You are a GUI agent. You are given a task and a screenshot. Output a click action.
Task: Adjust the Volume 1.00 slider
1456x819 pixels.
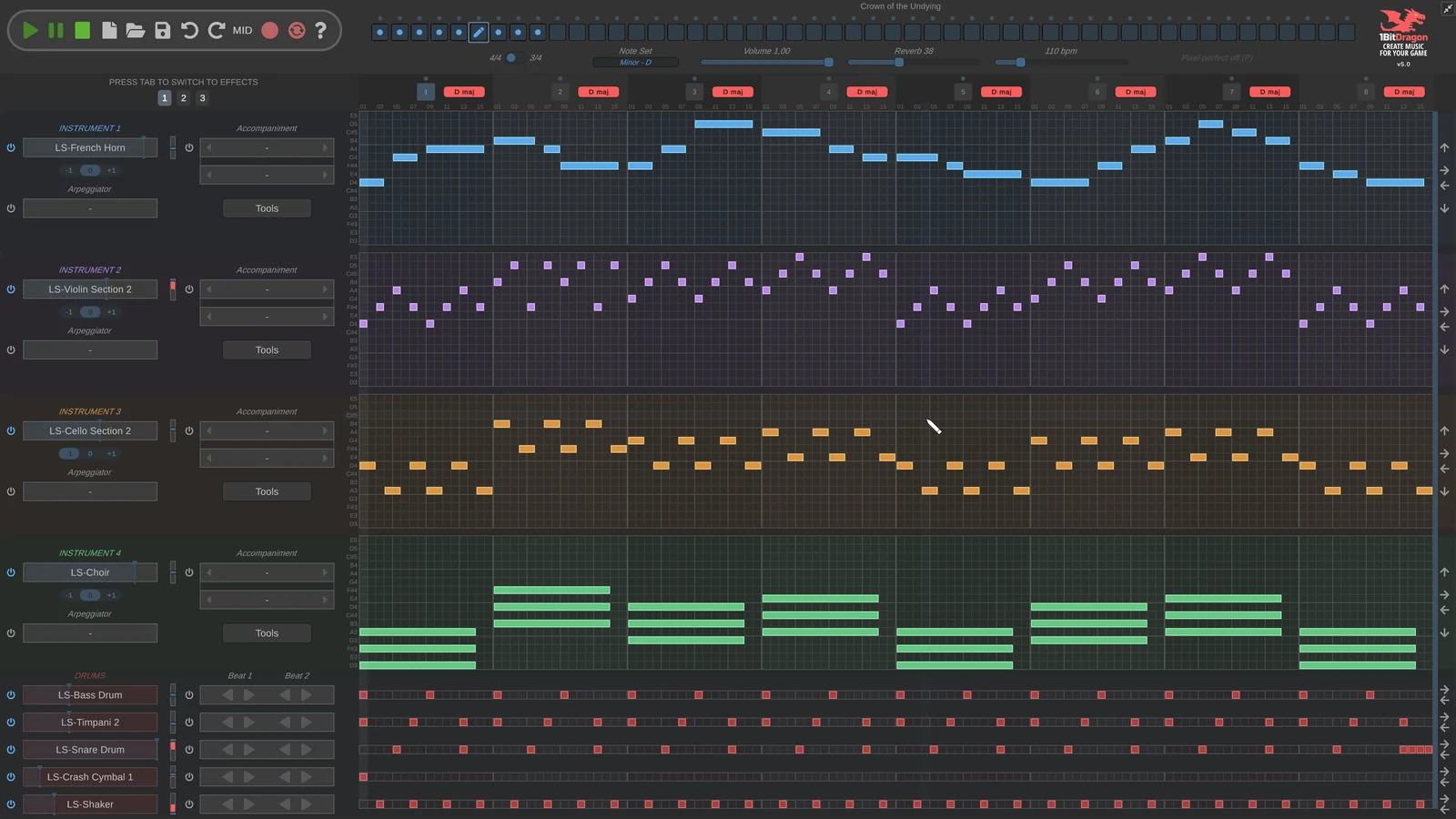pos(767,62)
